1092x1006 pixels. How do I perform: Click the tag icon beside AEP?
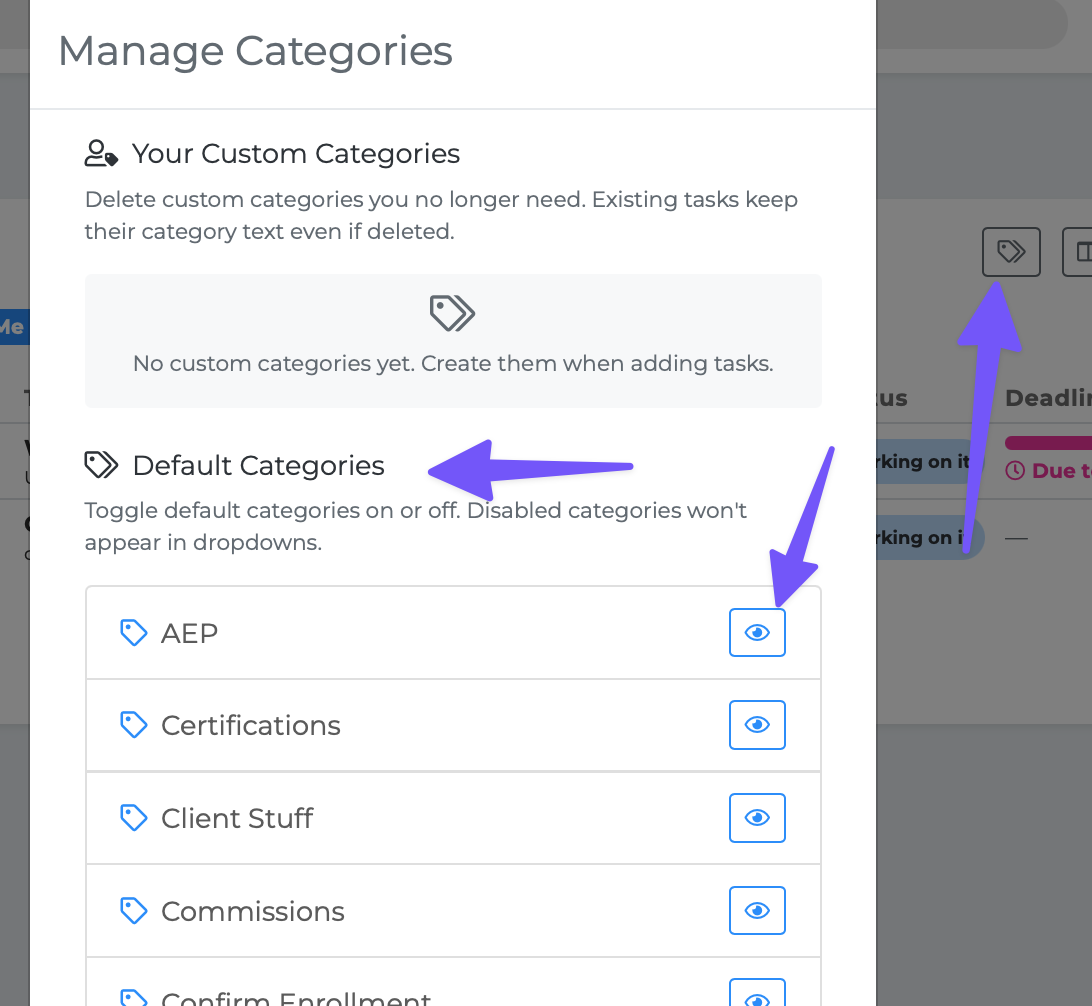(x=133, y=633)
